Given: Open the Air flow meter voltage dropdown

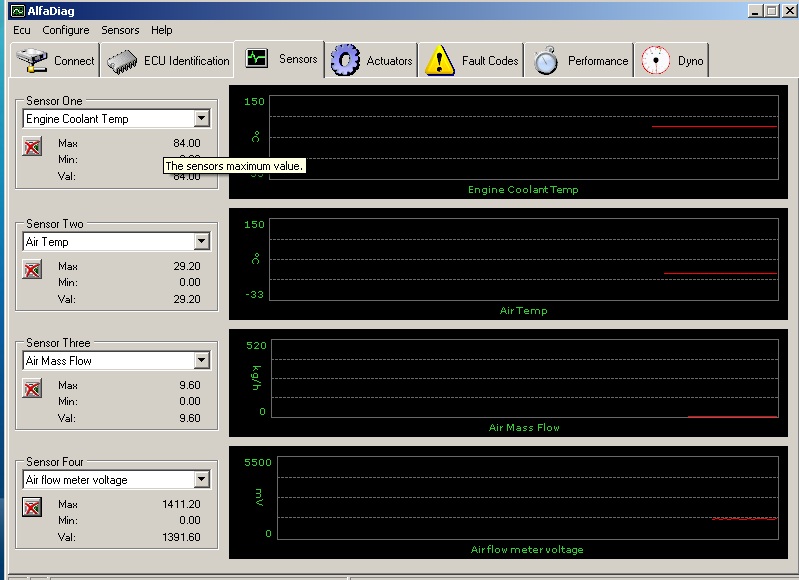Looking at the screenshot, I should 202,480.
